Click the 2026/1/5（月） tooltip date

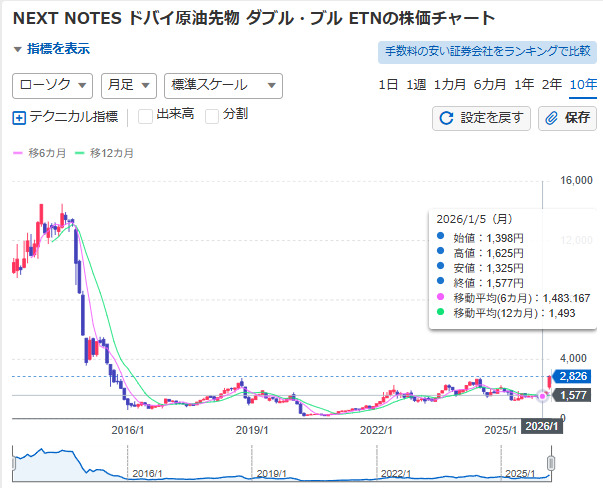(x=475, y=219)
